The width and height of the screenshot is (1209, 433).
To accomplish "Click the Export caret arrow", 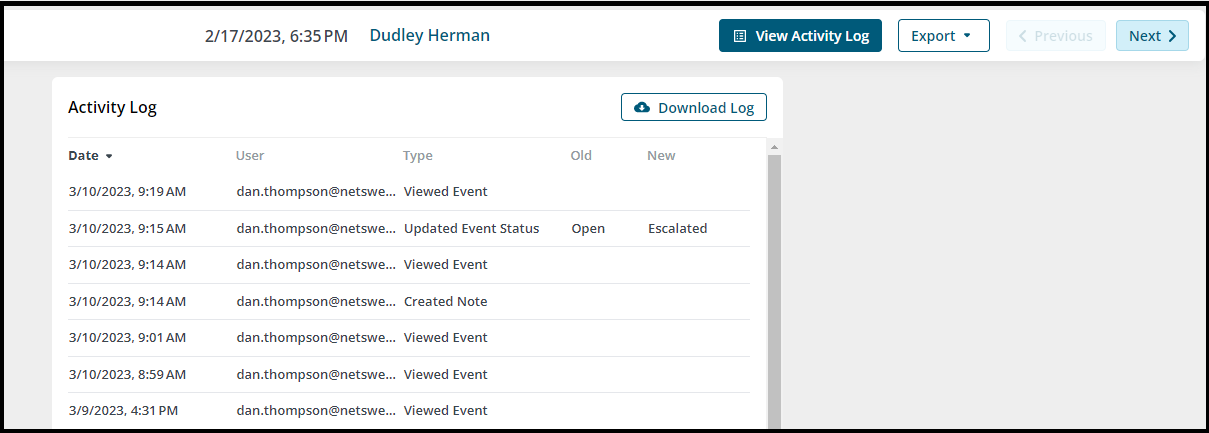I will click(967, 36).
